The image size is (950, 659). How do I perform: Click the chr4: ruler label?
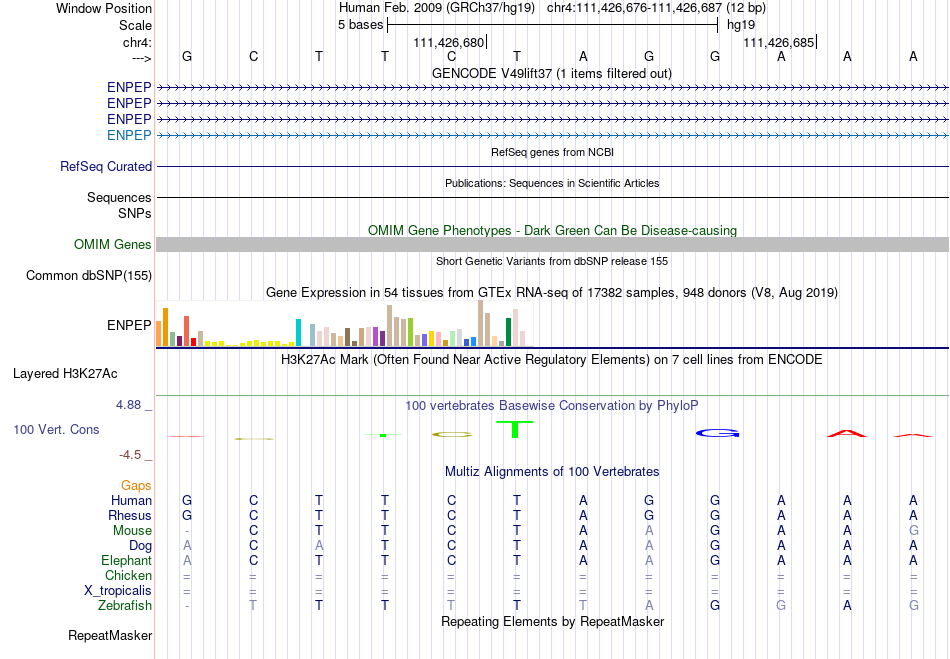click(x=137, y=42)
